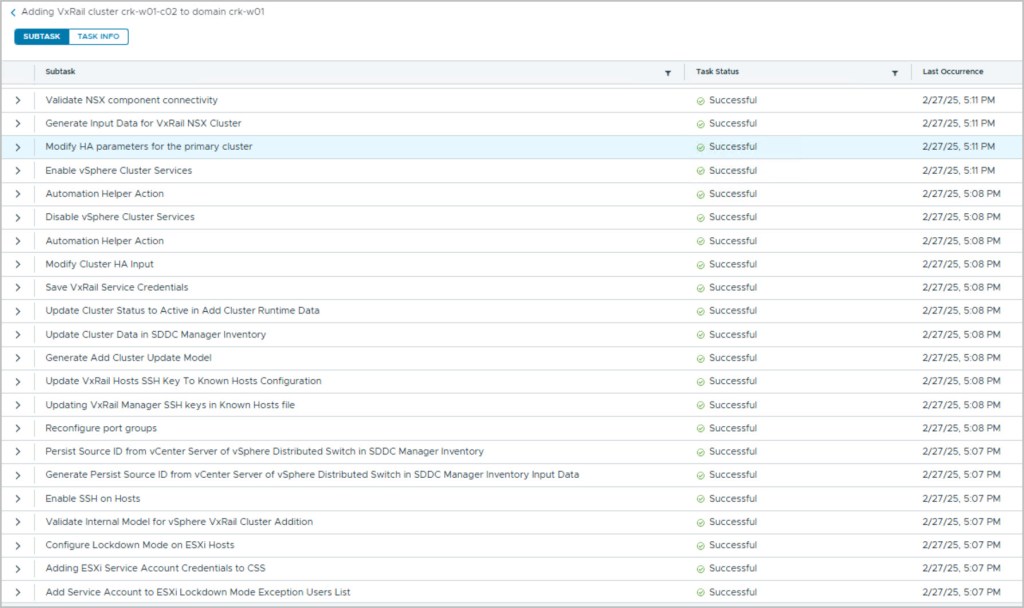The width and height of the screenshot is (1024, 608).
Task: Click the success icon for Modify Cluster HA Input
Action: [701, 264]
